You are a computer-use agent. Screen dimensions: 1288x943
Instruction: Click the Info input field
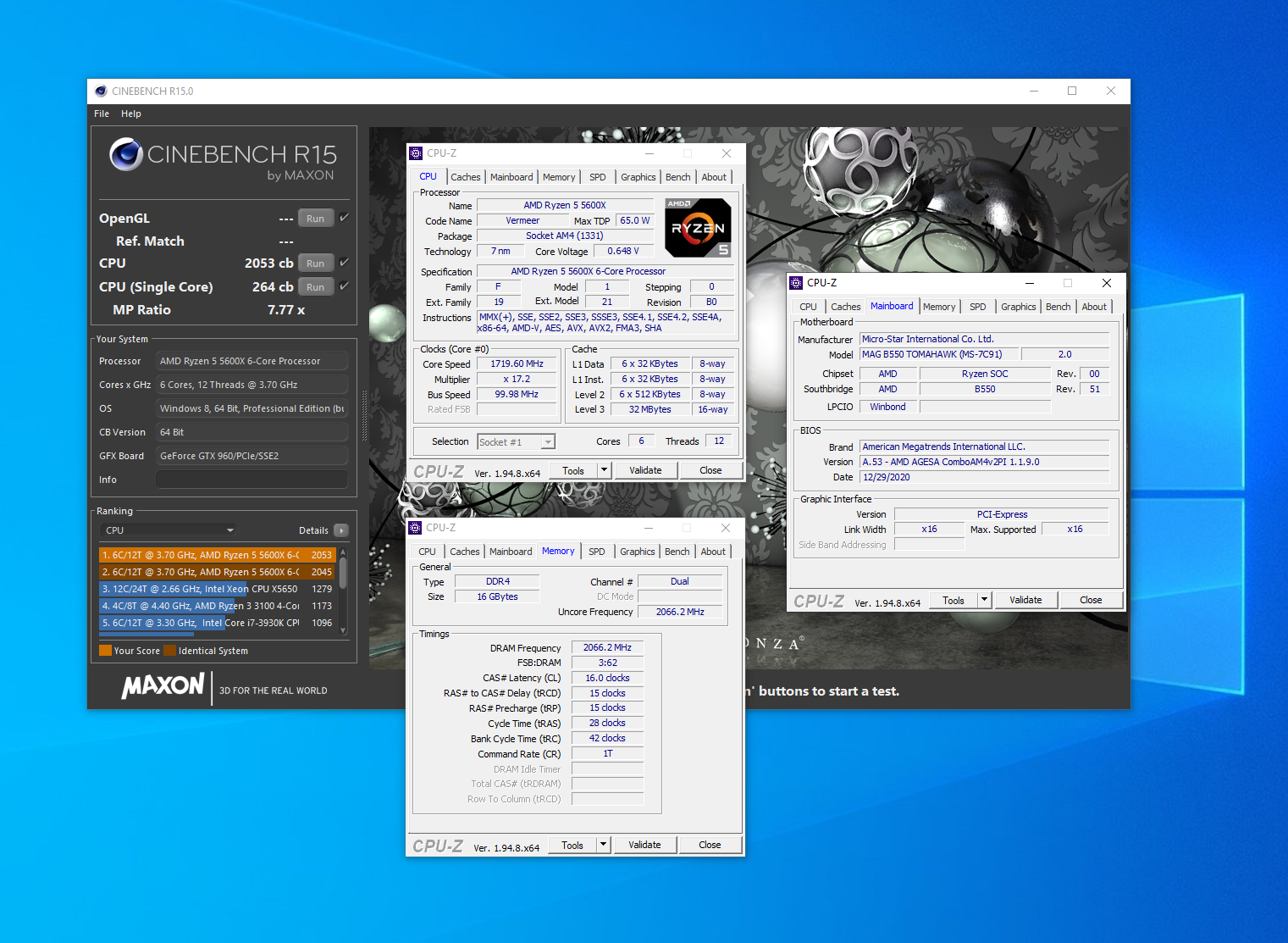[252, 480]
